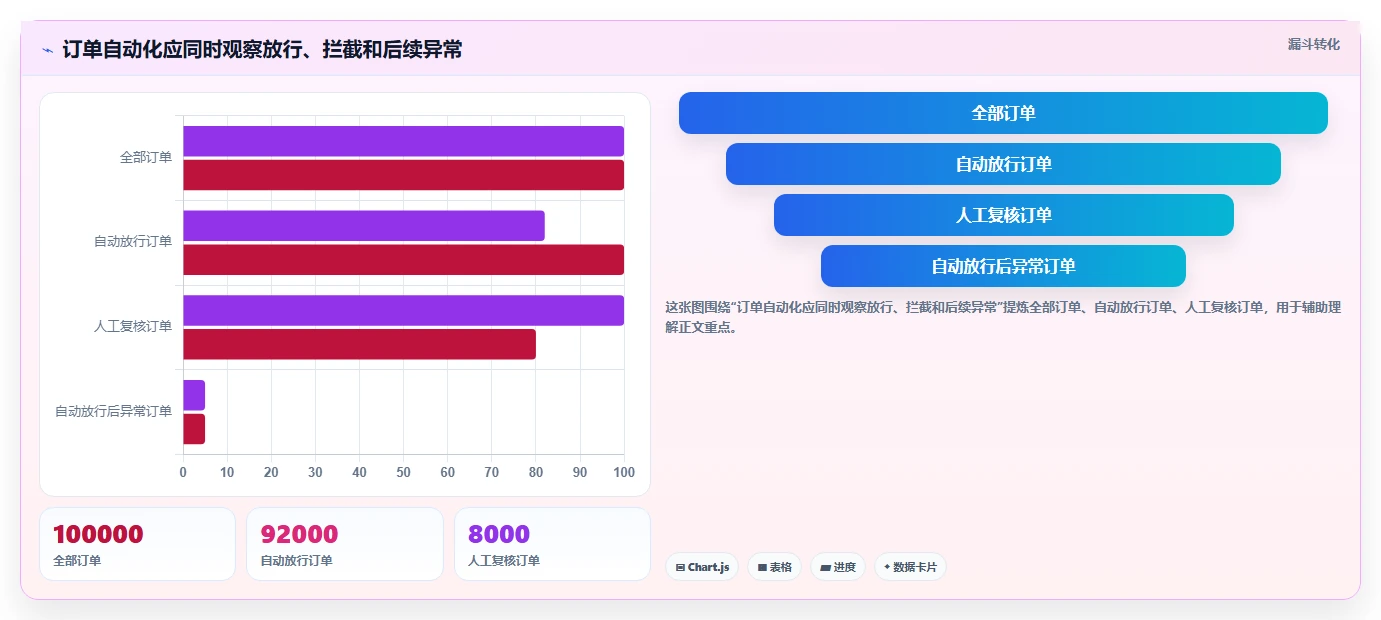Click the 进度 tag label

coord(845,567)
